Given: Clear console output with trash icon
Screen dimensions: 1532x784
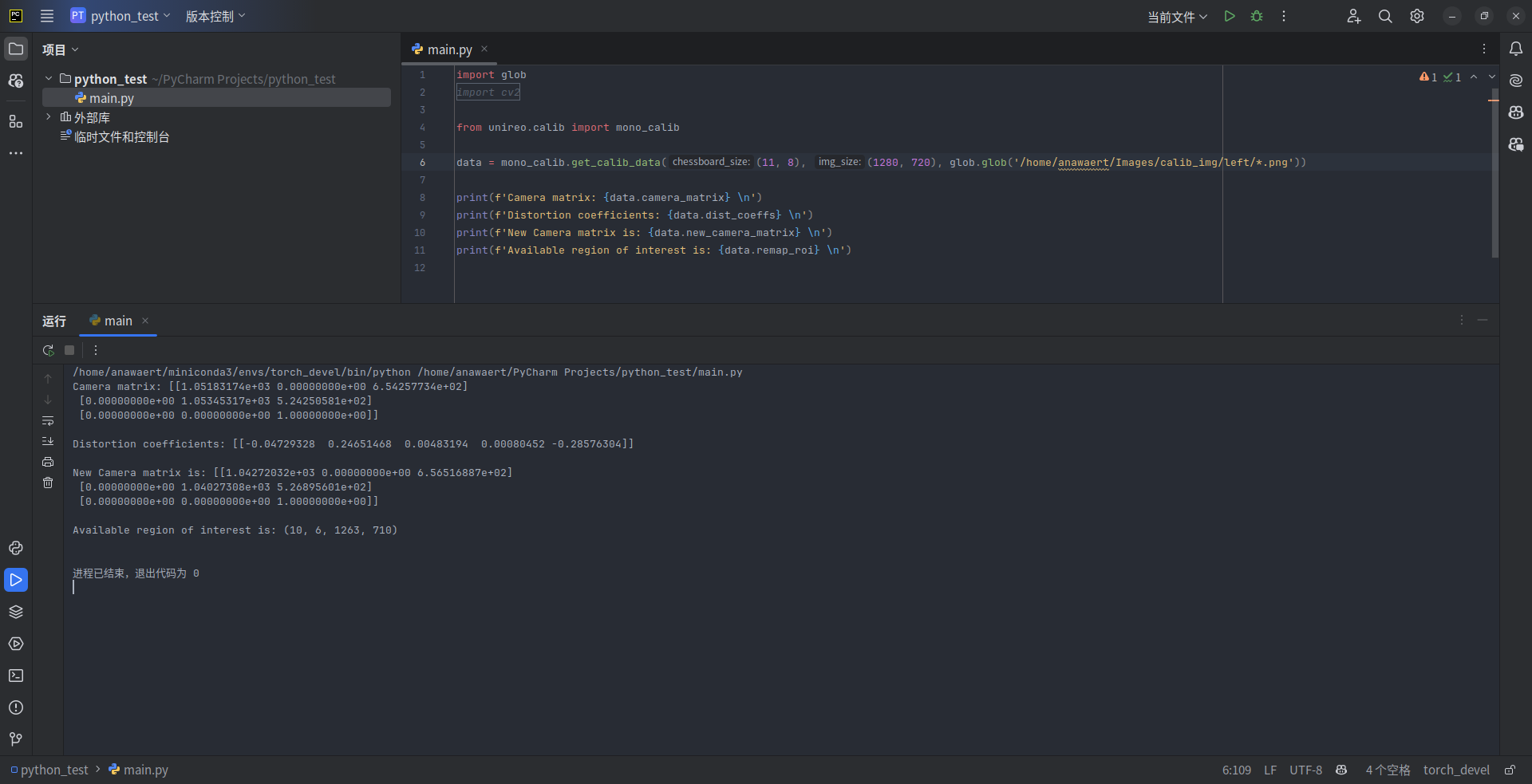Looking at the screenshot, I should (48, 483).
